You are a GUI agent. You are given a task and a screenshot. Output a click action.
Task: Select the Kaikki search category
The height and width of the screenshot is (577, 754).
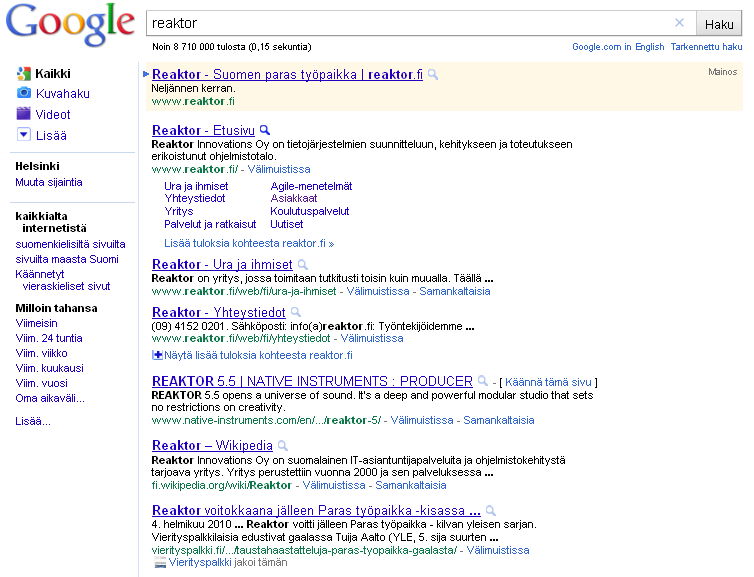pyautogui.click(x=53, y=74)
